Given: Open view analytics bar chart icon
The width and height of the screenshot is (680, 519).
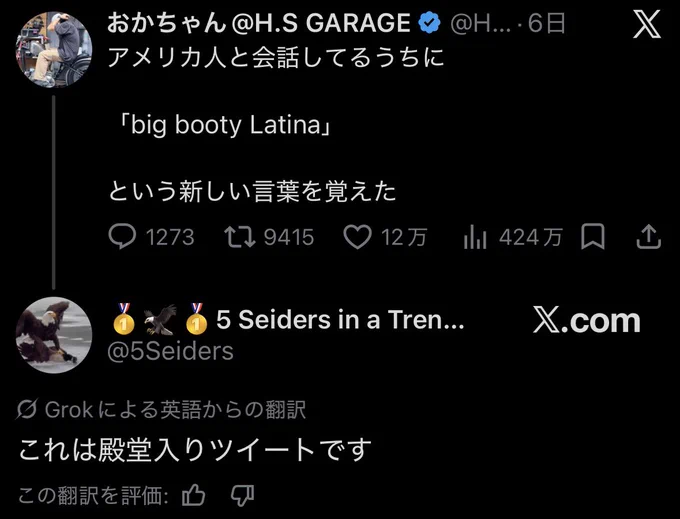Looking at the screenshot, I should tap(475, 238).
